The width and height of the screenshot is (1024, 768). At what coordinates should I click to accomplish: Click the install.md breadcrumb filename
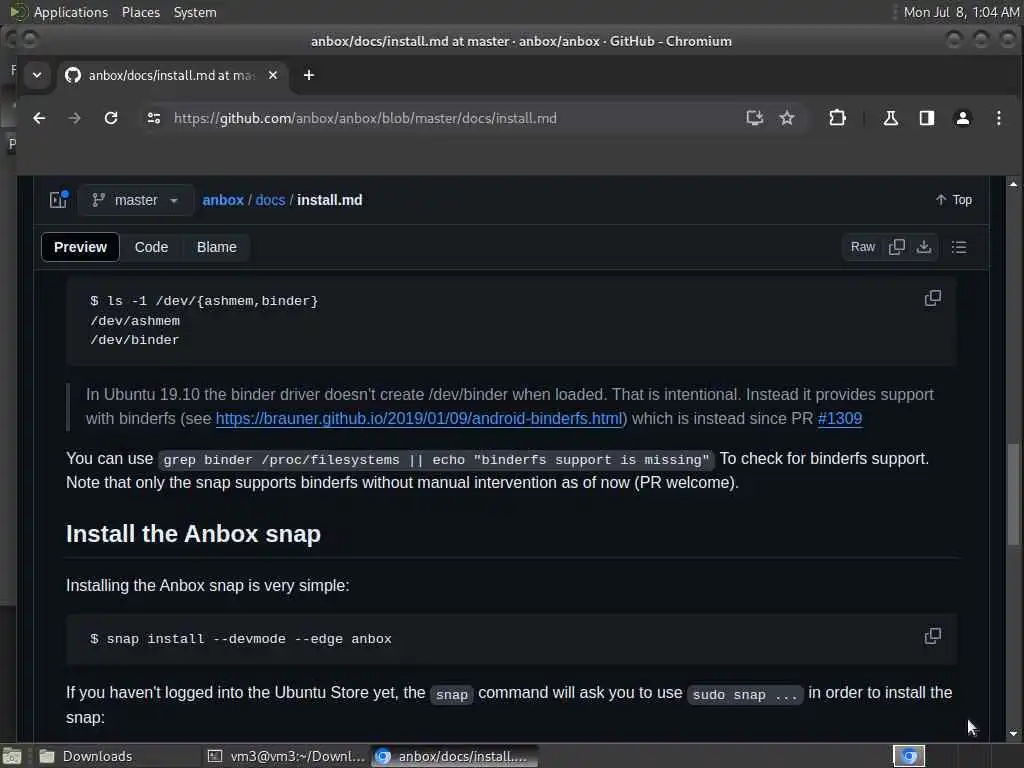coord(330,200)
